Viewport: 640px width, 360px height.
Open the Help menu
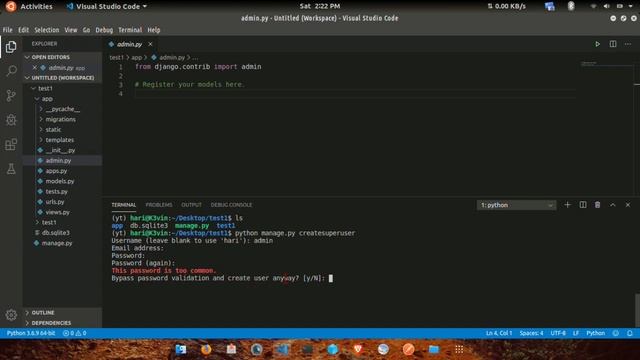(154, 30)
